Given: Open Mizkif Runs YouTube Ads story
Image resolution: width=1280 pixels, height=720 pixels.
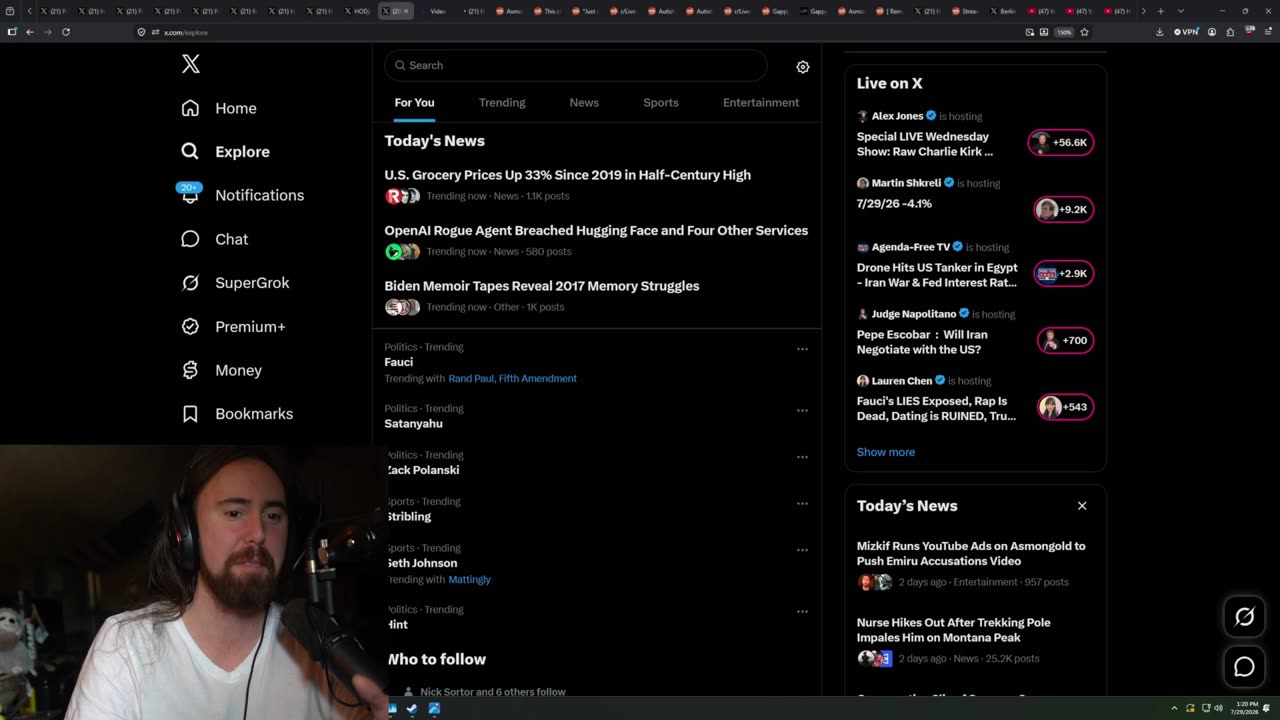Looking at the screenshot, I should click(971, 554).
